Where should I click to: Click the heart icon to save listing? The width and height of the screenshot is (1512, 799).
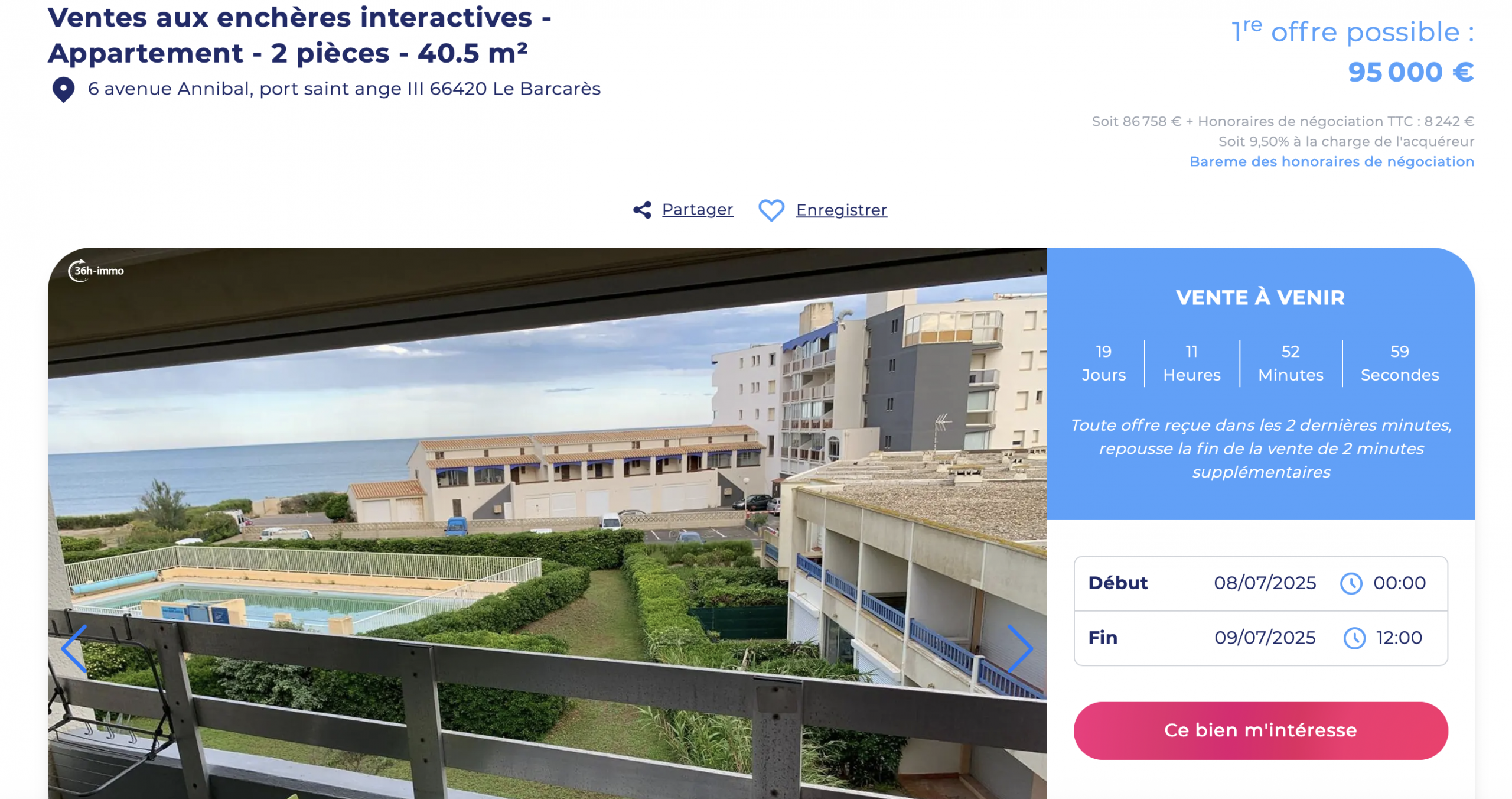tap(771, 210)
